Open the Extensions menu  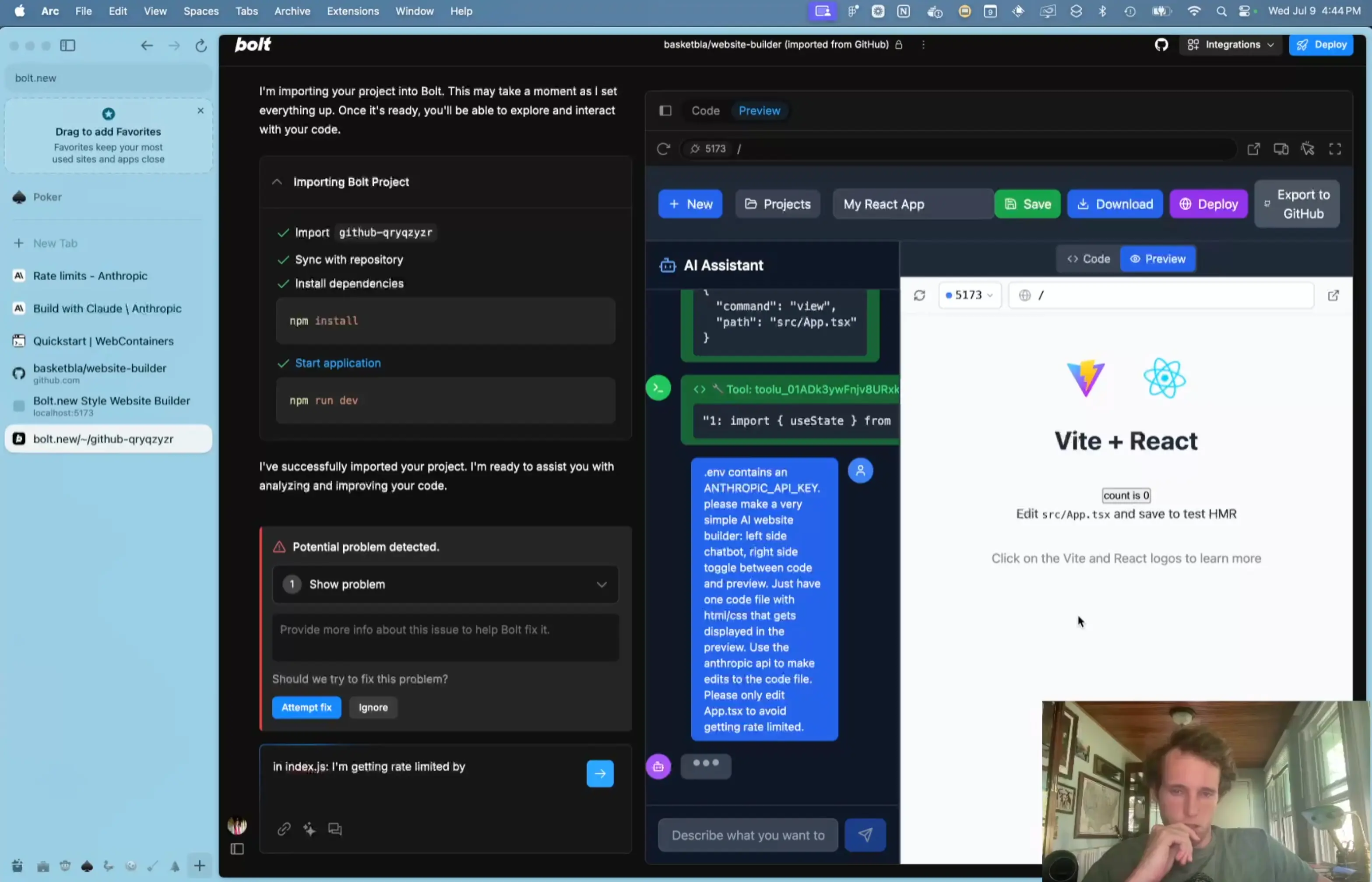tap(352, 11)
